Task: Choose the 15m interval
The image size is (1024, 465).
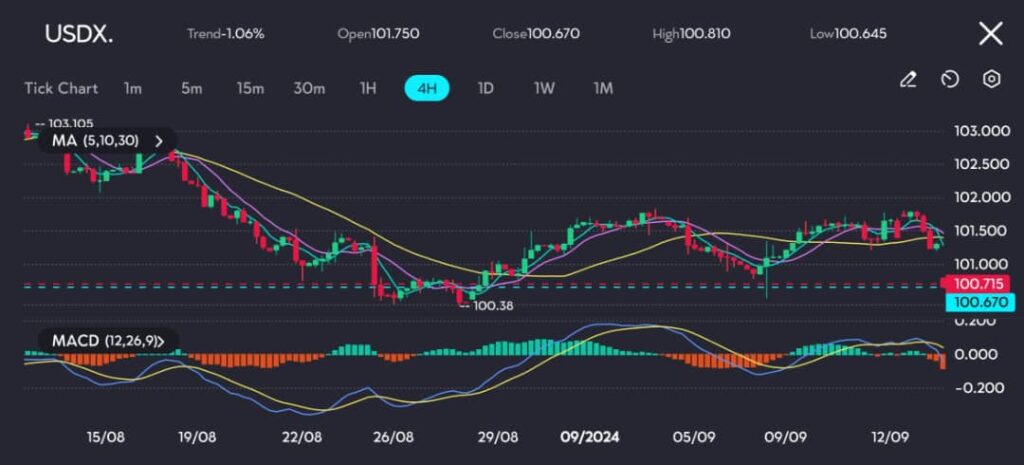Action: pyautogui.click(x=250, y=88)
